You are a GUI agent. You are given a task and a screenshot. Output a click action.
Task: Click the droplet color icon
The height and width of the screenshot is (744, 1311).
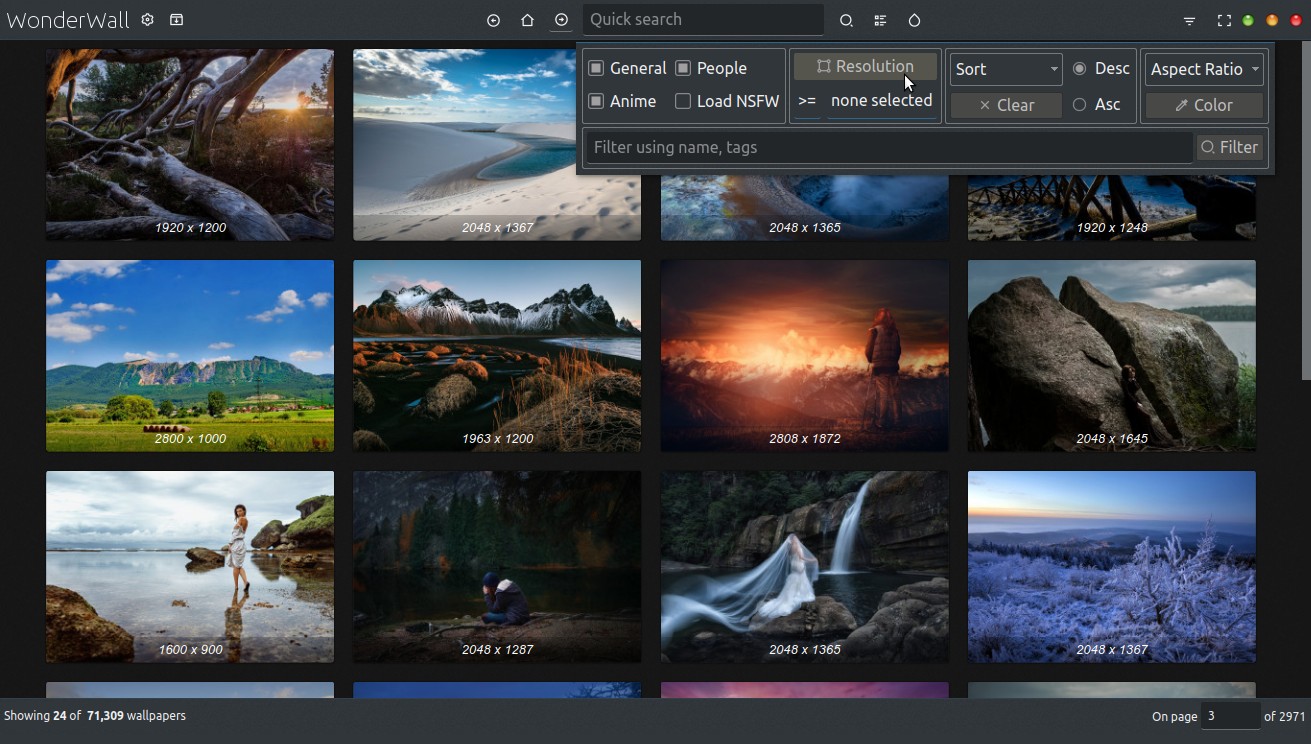[x=914, y=20]
